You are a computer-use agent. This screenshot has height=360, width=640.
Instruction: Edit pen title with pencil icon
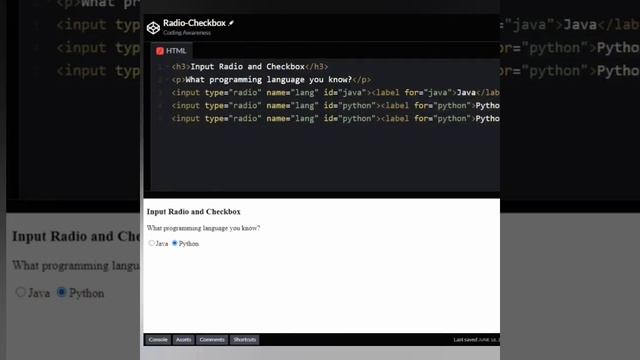231,23
